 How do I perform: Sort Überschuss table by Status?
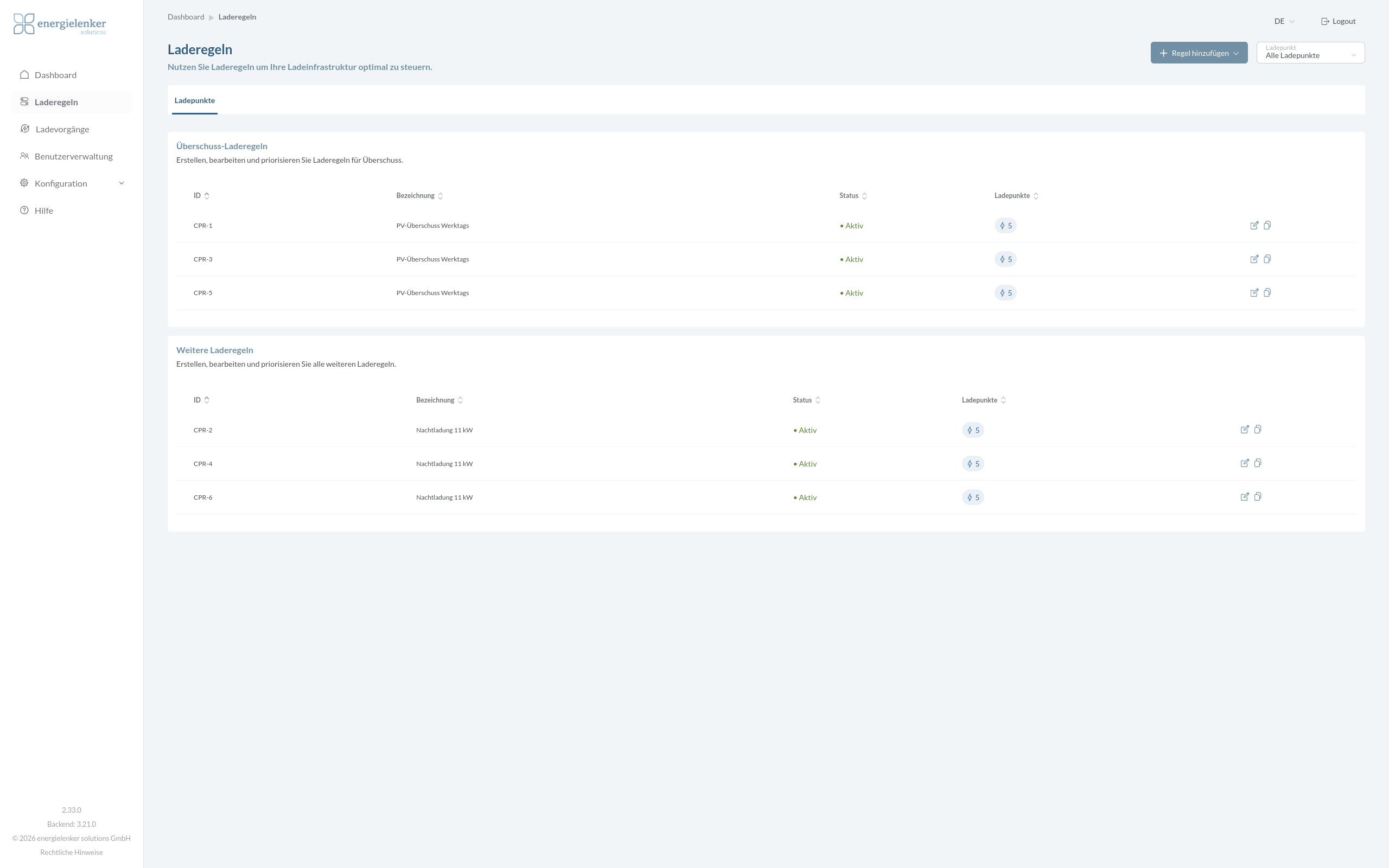pyautogui.click(x=853, y=196)
